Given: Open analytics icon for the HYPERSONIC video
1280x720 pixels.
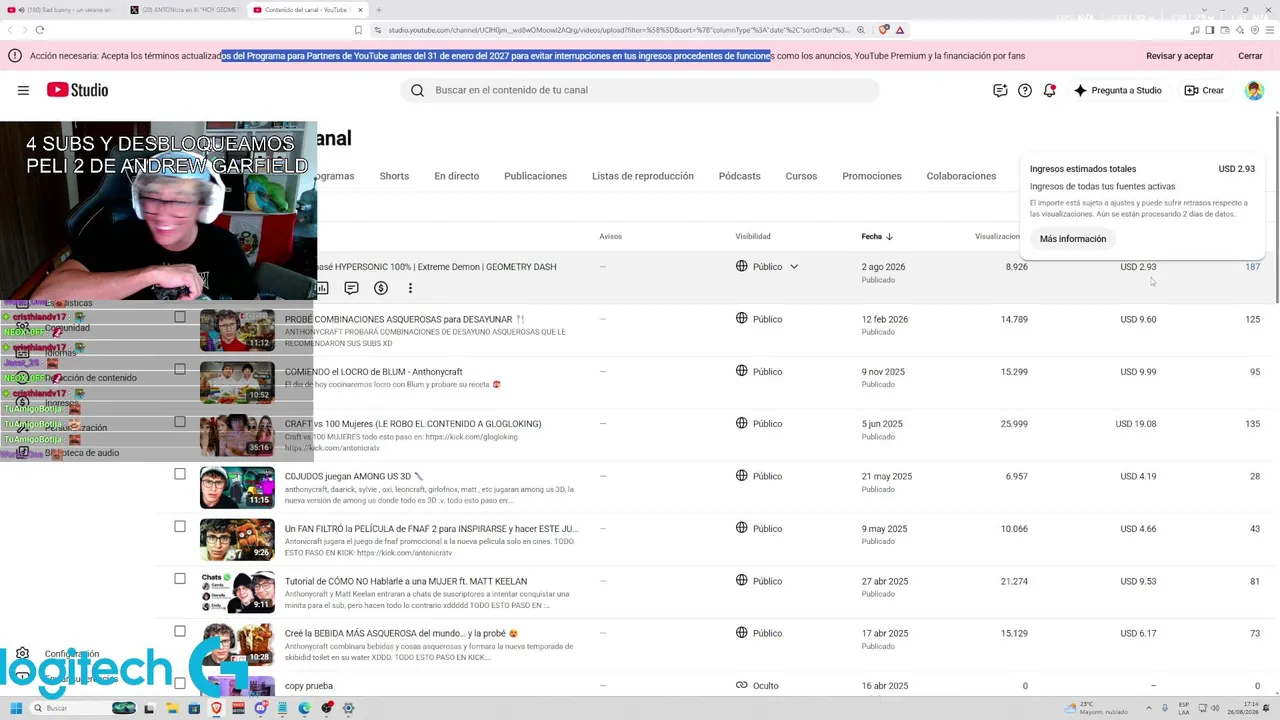Looking at the screenshot, I should pos(322,288).
